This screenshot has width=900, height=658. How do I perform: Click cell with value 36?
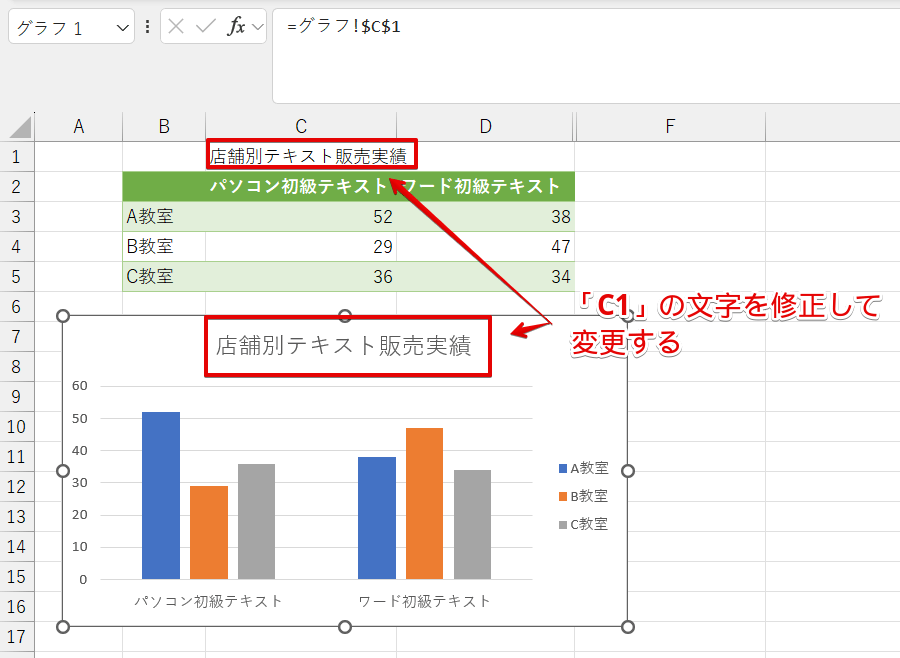301,276
